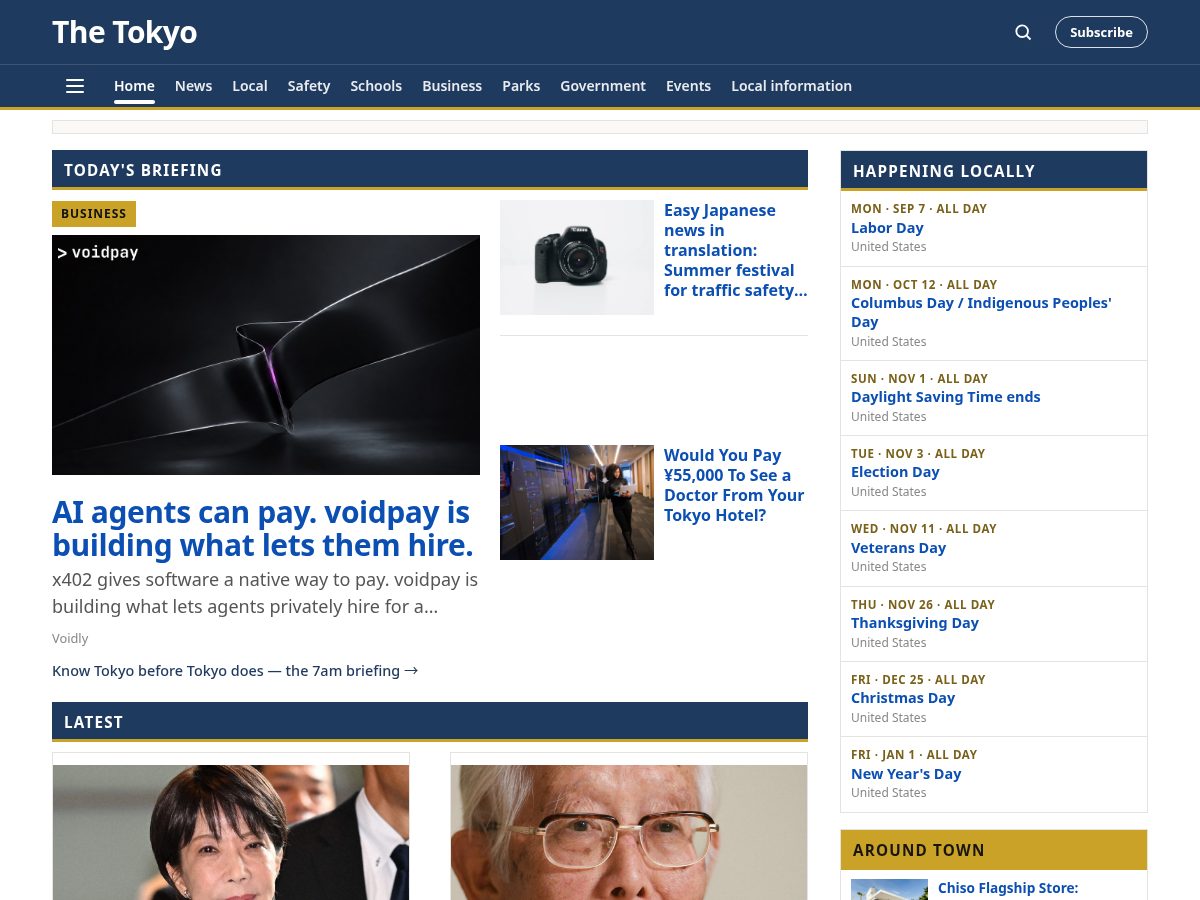Open Easy Japanese news in translation article
The width and height of the screenshot is (1200, 900).
[x=735, y=250]
